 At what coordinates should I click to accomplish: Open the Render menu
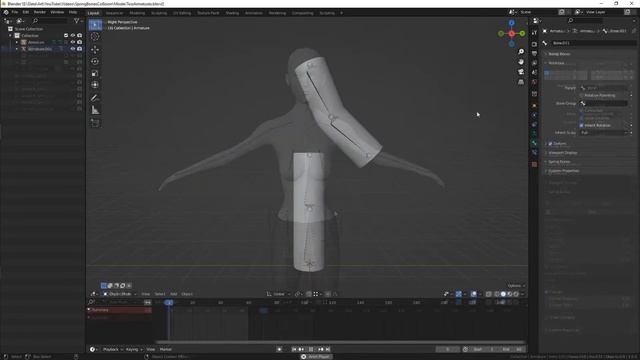pyautogui.click(x=40, y=12)
